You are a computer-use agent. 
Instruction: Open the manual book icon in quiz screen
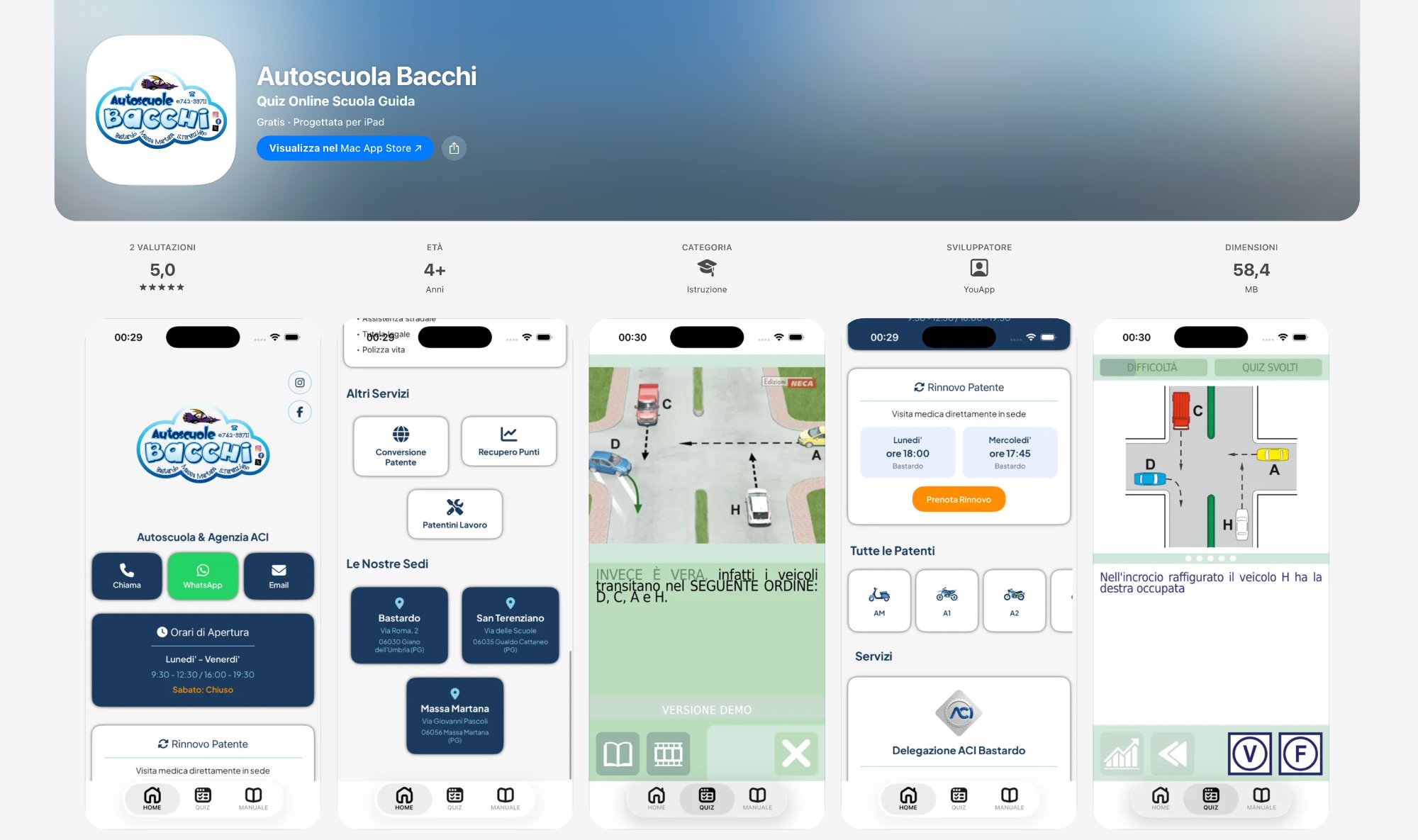(618, 754)
